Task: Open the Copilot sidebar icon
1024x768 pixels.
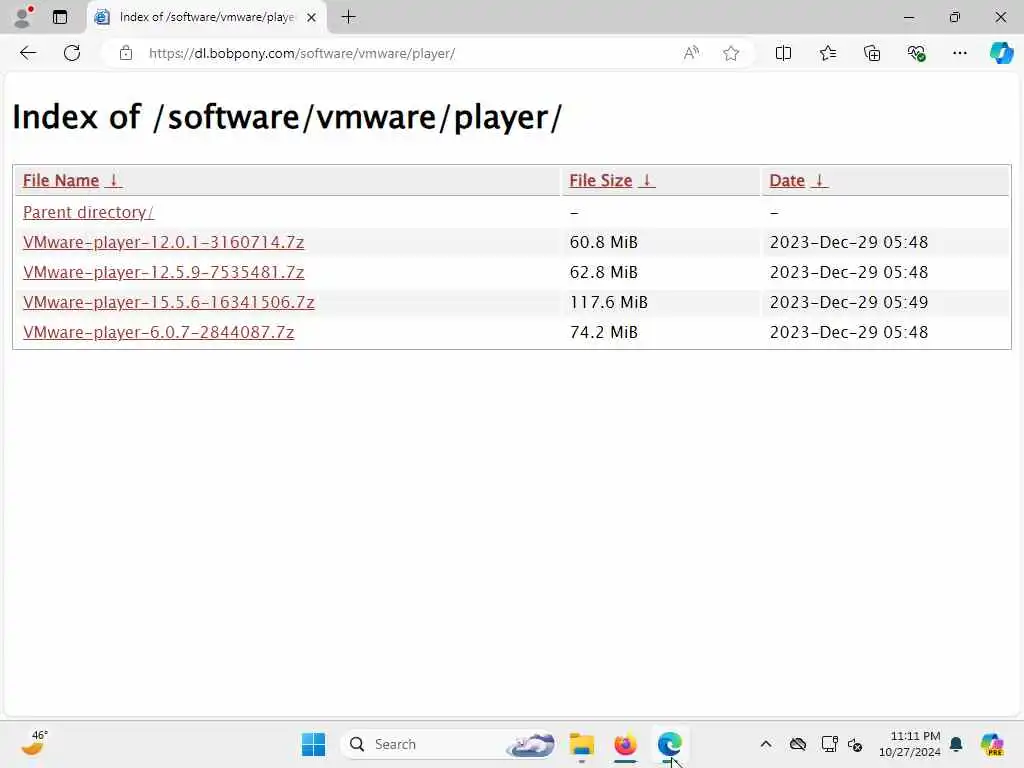Action: coord(1001,53)
